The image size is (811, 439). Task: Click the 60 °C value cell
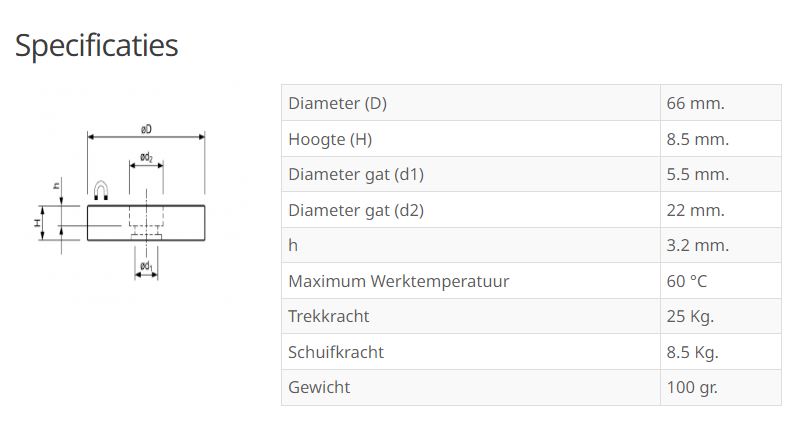point(686,281)
